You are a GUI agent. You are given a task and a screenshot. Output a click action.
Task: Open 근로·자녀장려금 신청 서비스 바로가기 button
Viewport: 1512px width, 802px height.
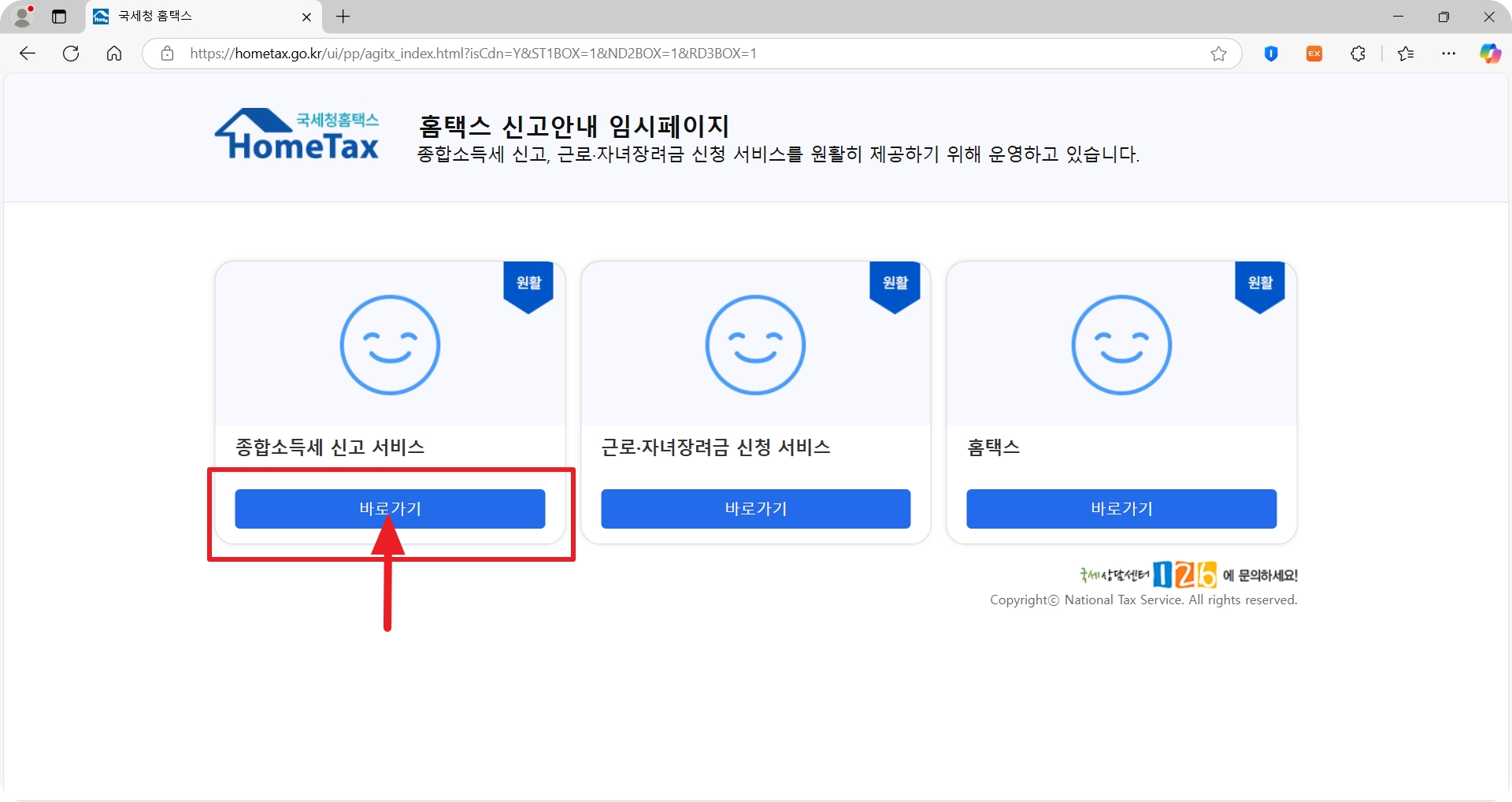[x=755, y=509]
